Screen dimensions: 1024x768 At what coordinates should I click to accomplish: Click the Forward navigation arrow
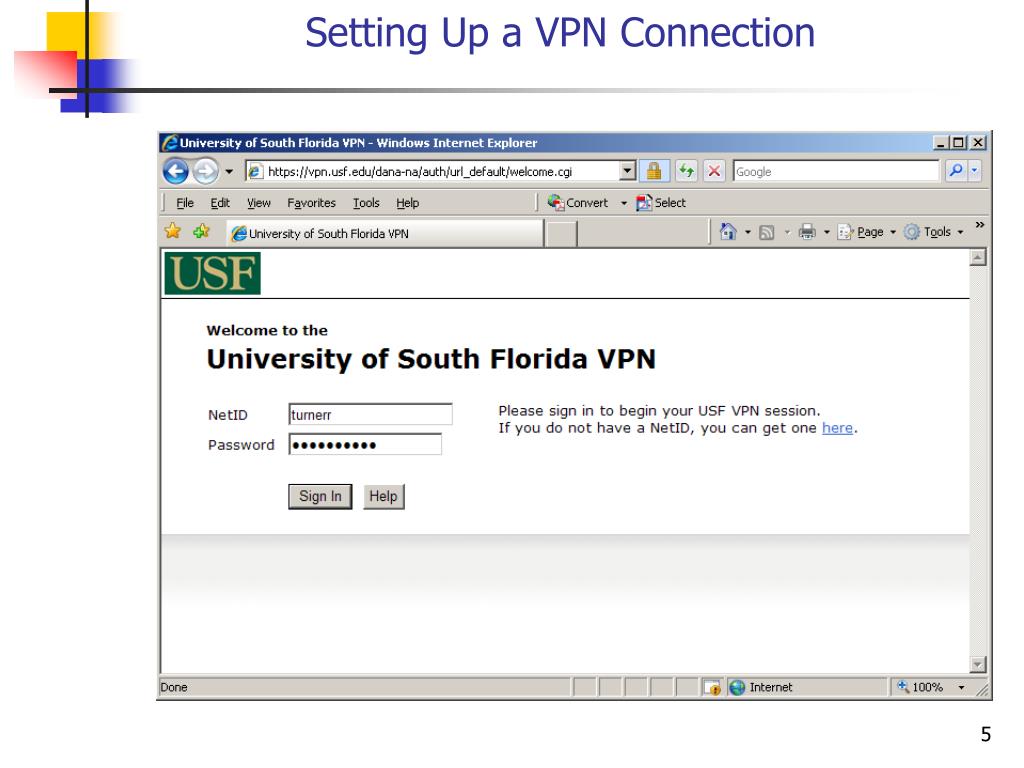[x=206, y=172]
